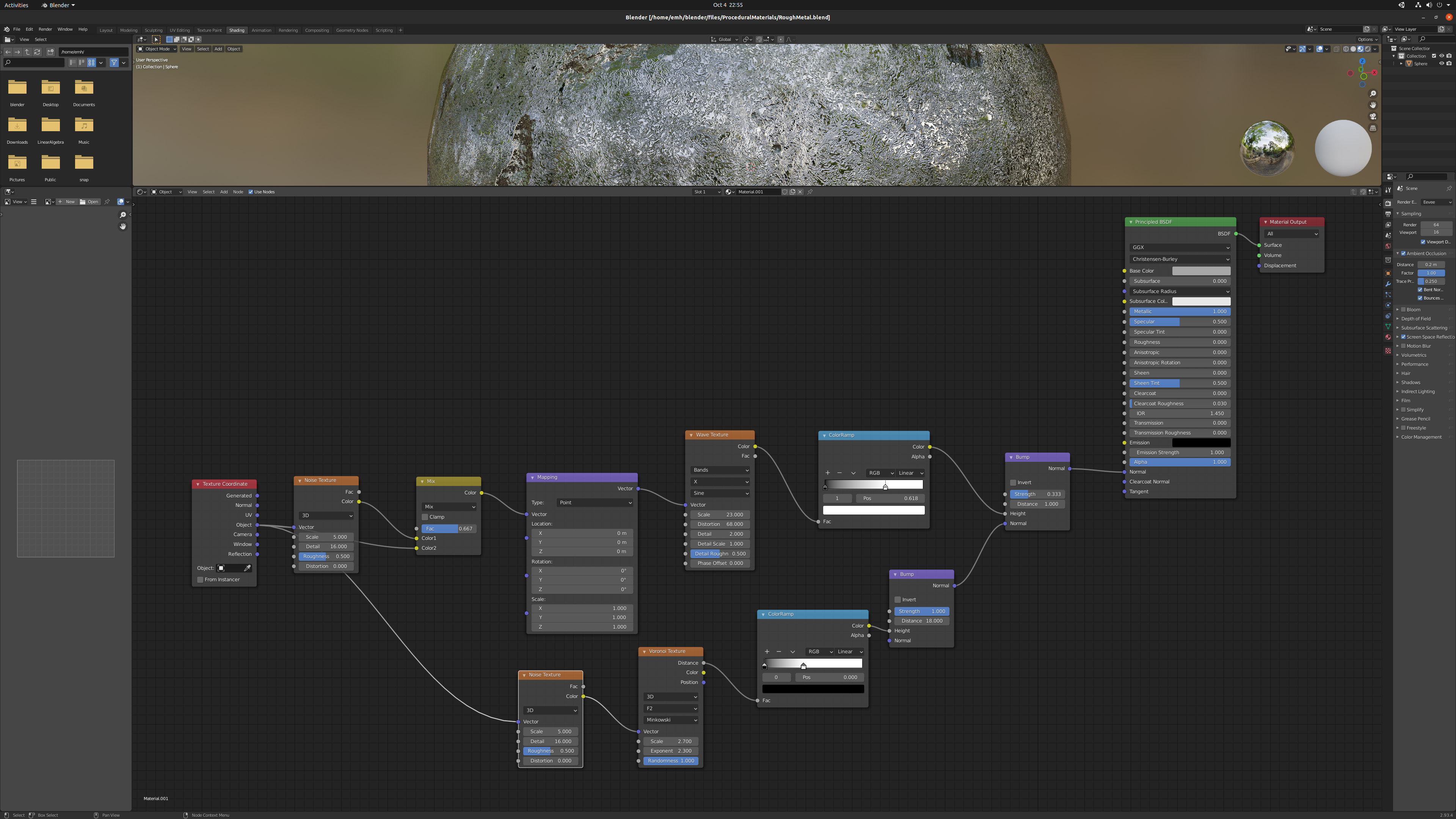Adjust the Mix node Fac slider

click(449, 529)
